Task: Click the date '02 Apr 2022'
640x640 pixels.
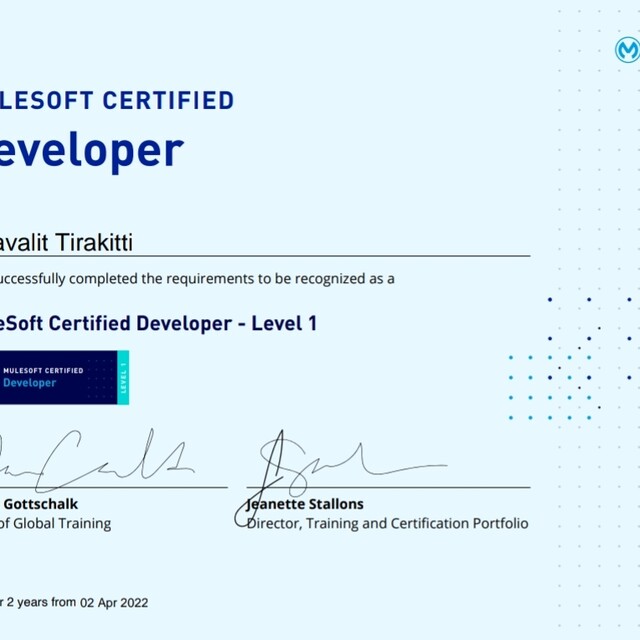Action: (x=114, y=602)
